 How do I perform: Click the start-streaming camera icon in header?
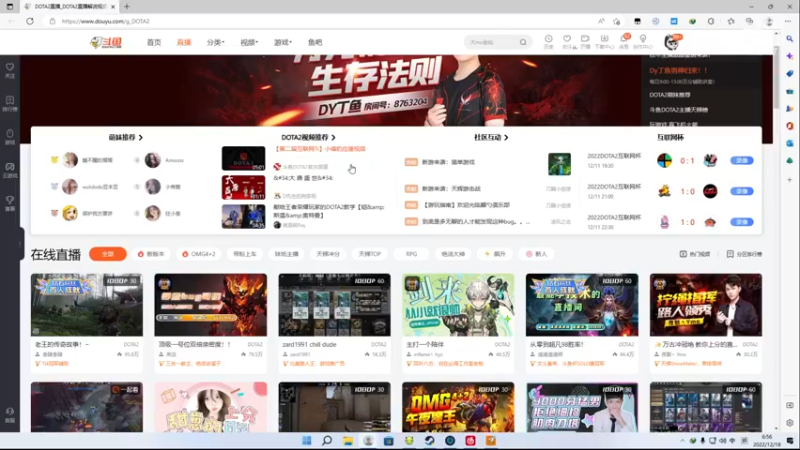pos(585,41)
